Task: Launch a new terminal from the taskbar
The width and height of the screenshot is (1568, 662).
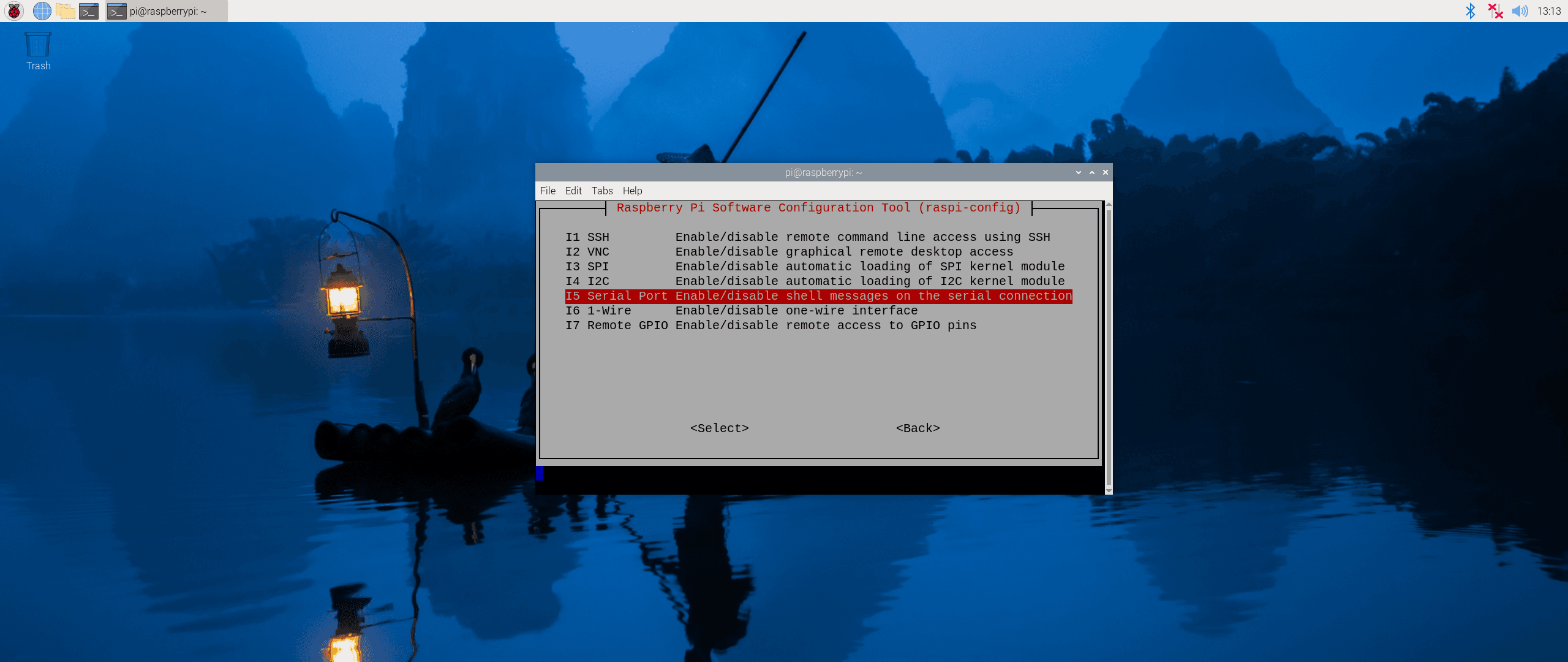Action: point(89,10)
